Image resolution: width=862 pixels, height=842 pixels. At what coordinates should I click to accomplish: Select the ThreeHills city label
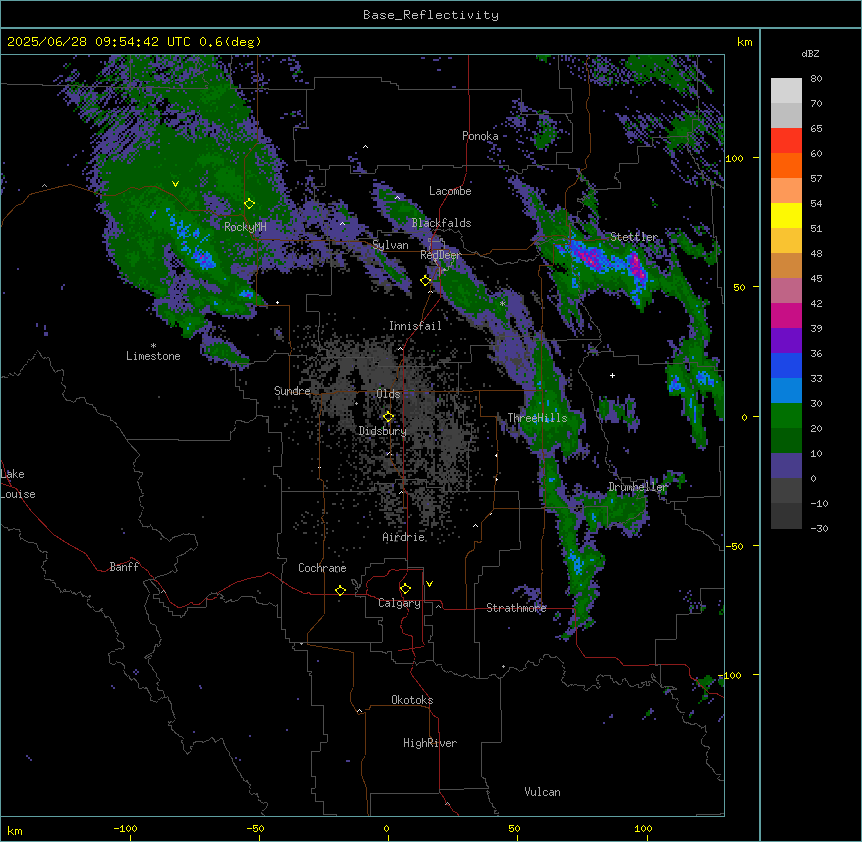[x=537, y=418]
